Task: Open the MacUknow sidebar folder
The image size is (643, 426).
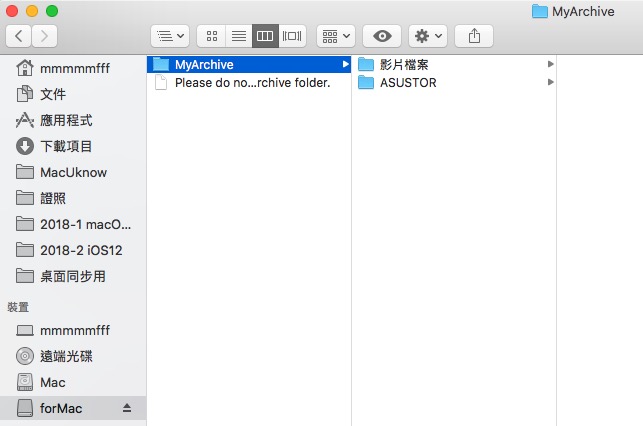Action: coord(72,172)
